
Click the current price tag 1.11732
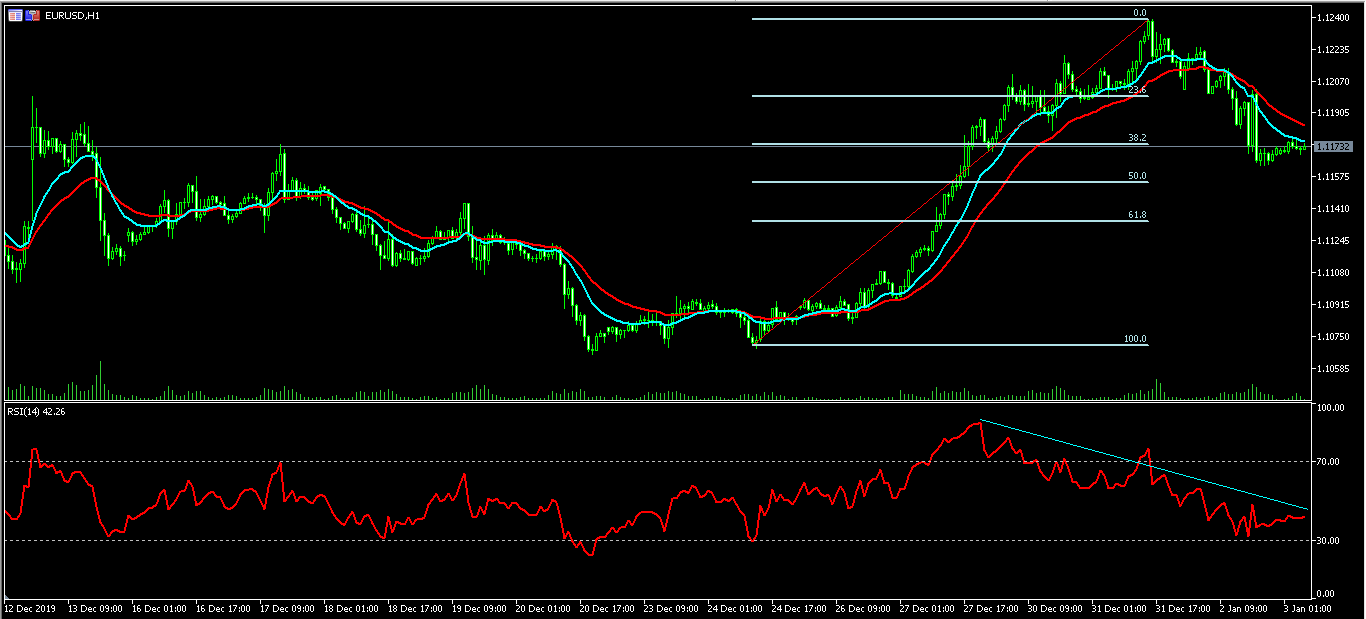pos(1333,146)
